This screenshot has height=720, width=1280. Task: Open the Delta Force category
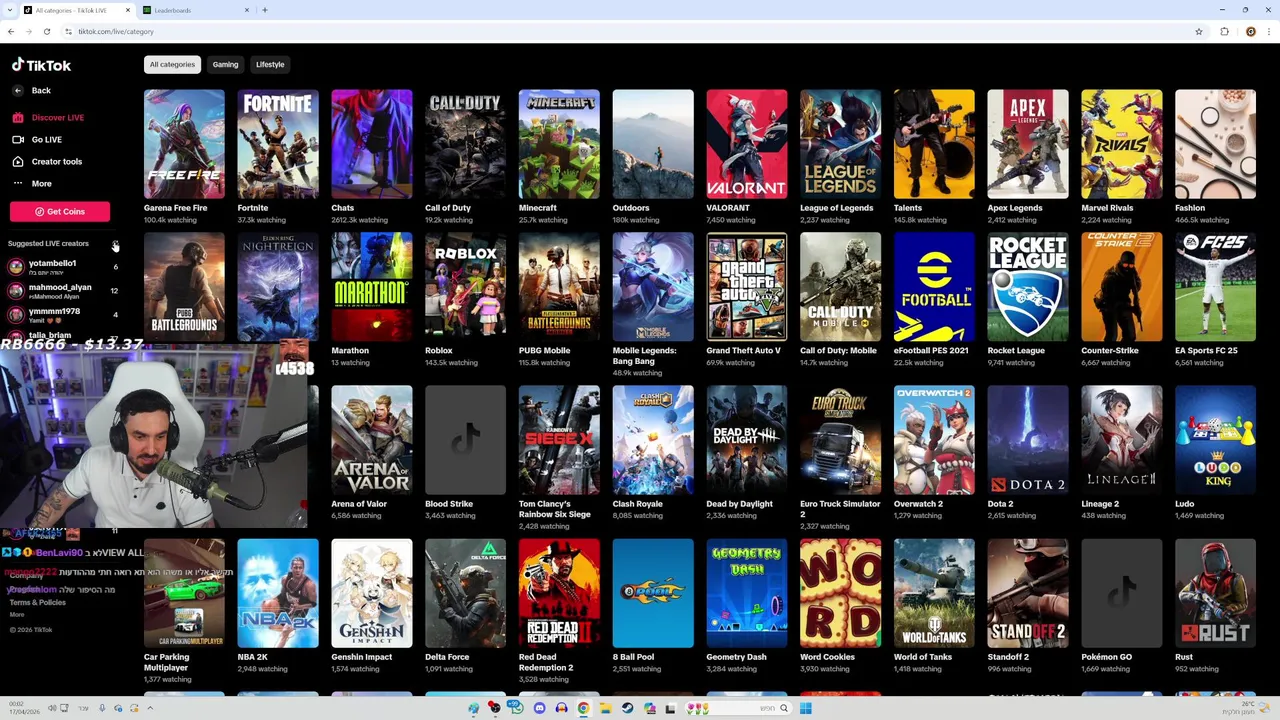point(465,594)
